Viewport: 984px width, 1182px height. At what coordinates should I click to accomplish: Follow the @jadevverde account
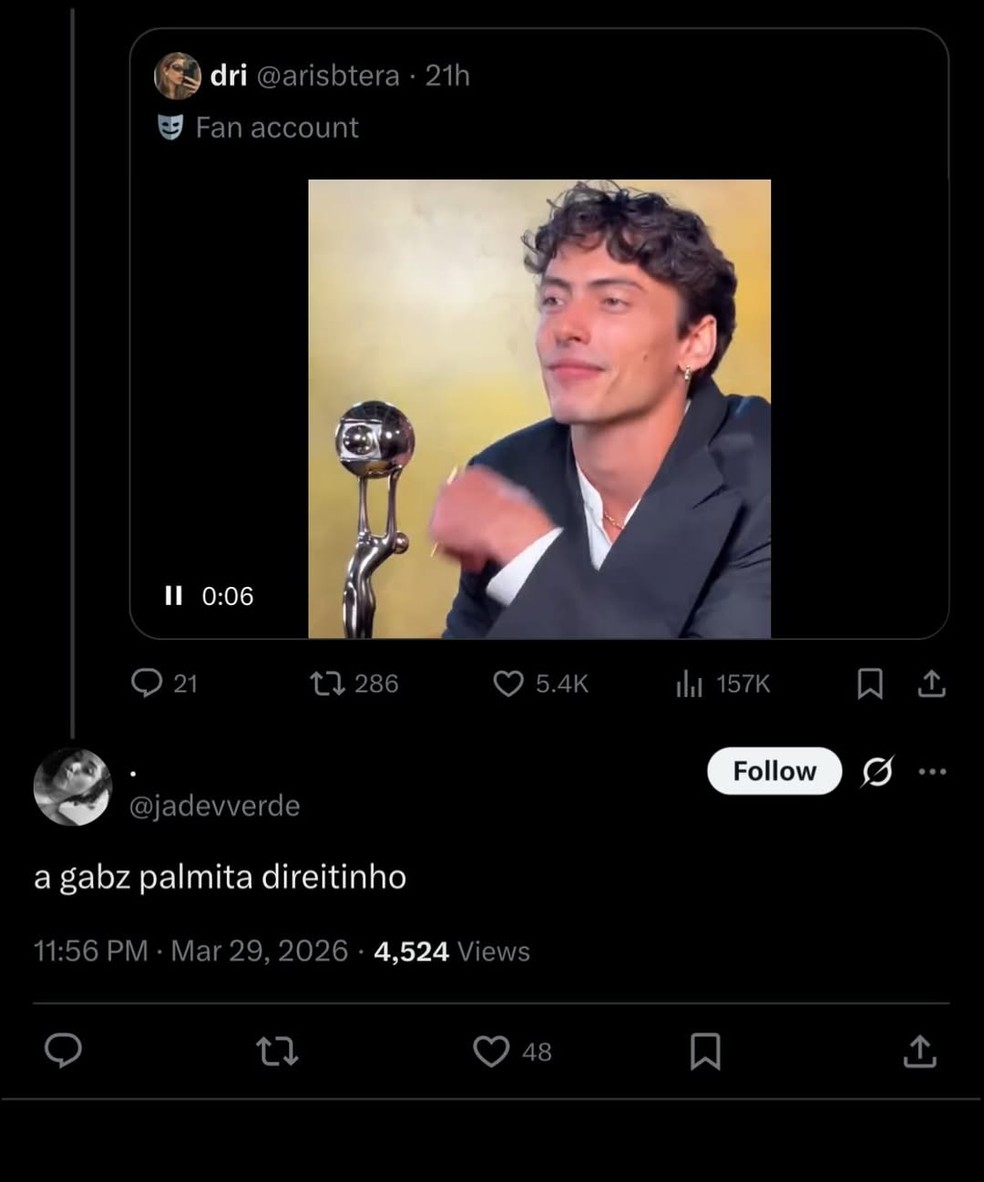[x=774, y=771]
